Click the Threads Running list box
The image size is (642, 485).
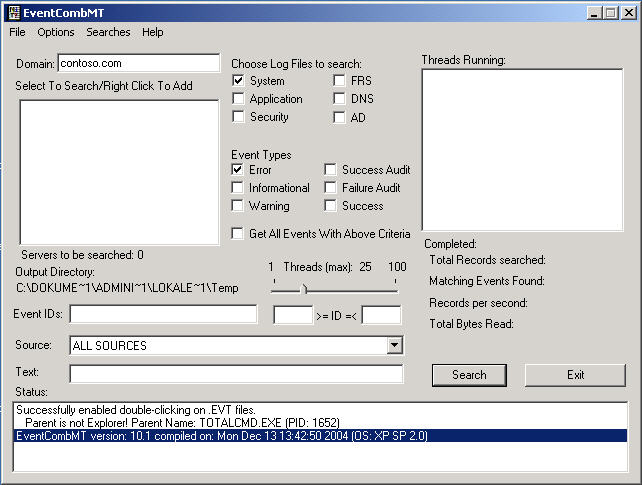click(522, 150)
